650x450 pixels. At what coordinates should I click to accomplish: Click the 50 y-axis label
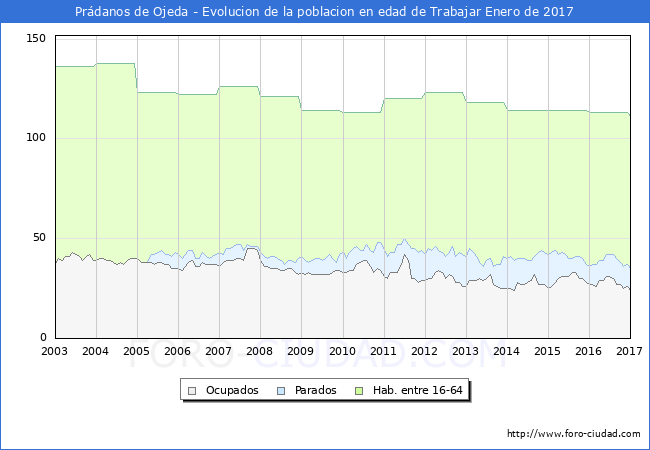39,237
